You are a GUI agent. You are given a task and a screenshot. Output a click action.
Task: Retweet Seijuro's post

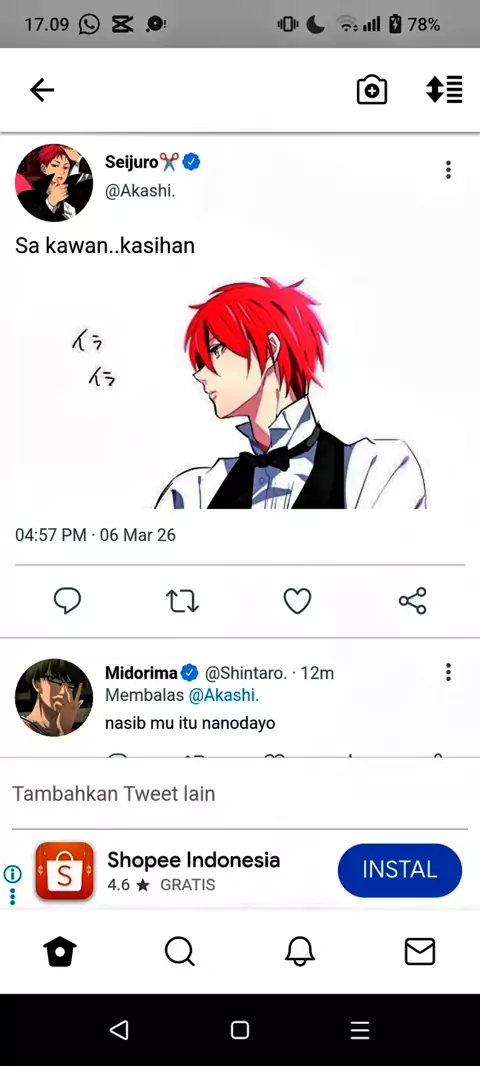182,601
